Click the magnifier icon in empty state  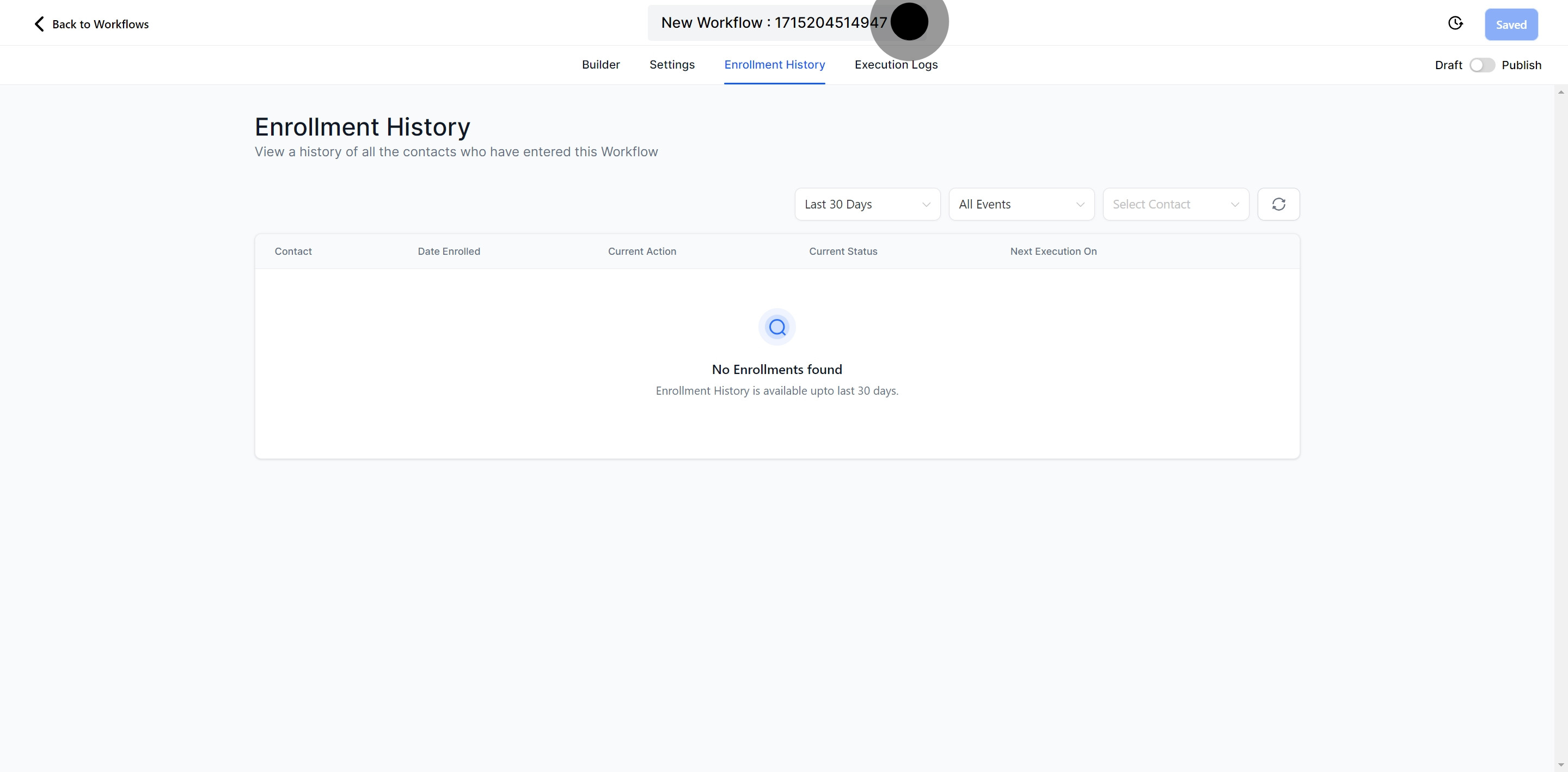tap(777, 328)
